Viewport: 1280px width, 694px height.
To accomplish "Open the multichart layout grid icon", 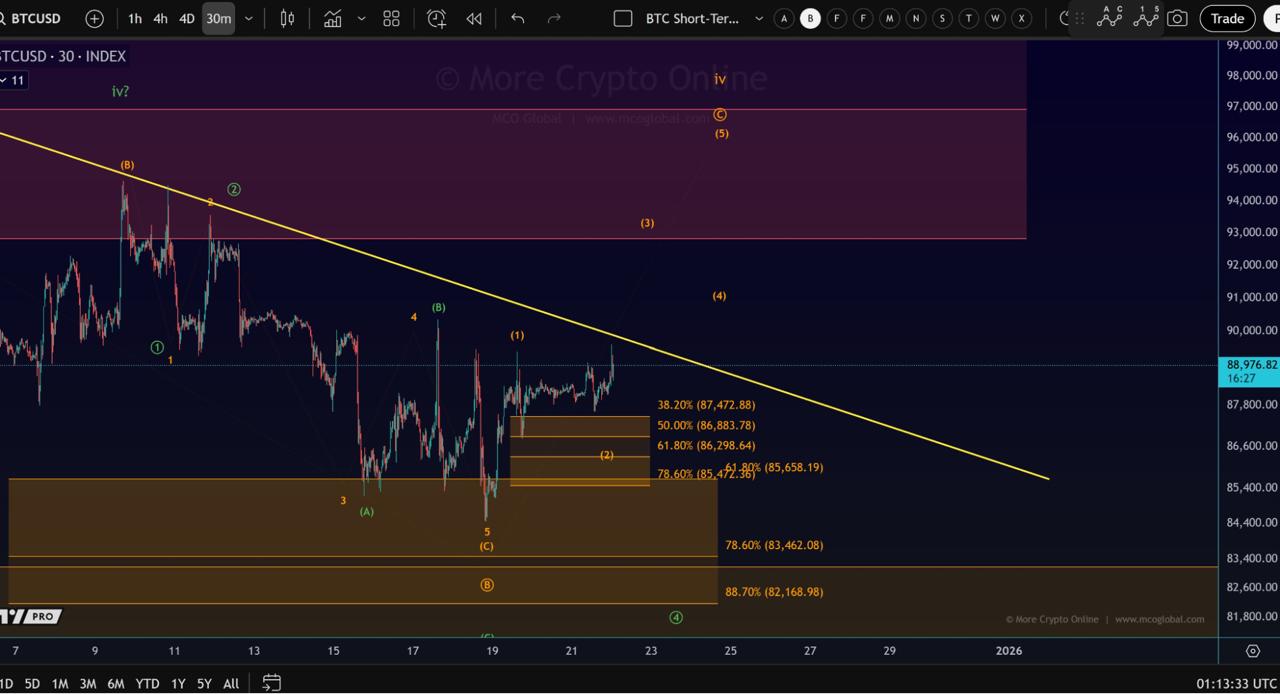I will coord(391,18).
